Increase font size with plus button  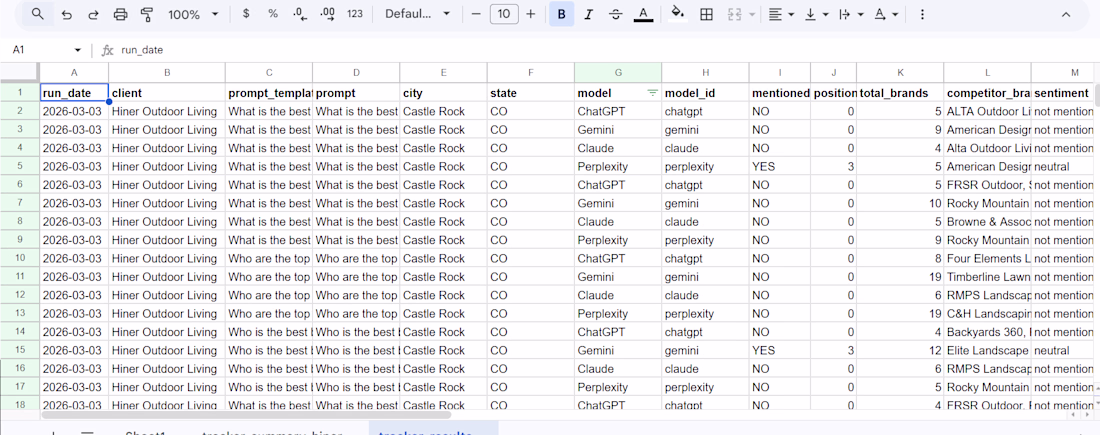pos(531,15)
